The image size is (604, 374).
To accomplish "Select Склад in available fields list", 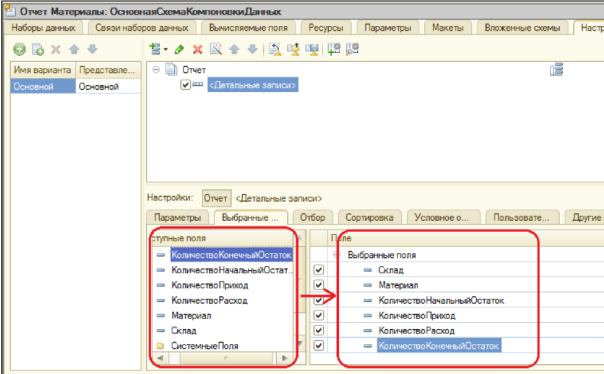I will (x=184, y=330).
